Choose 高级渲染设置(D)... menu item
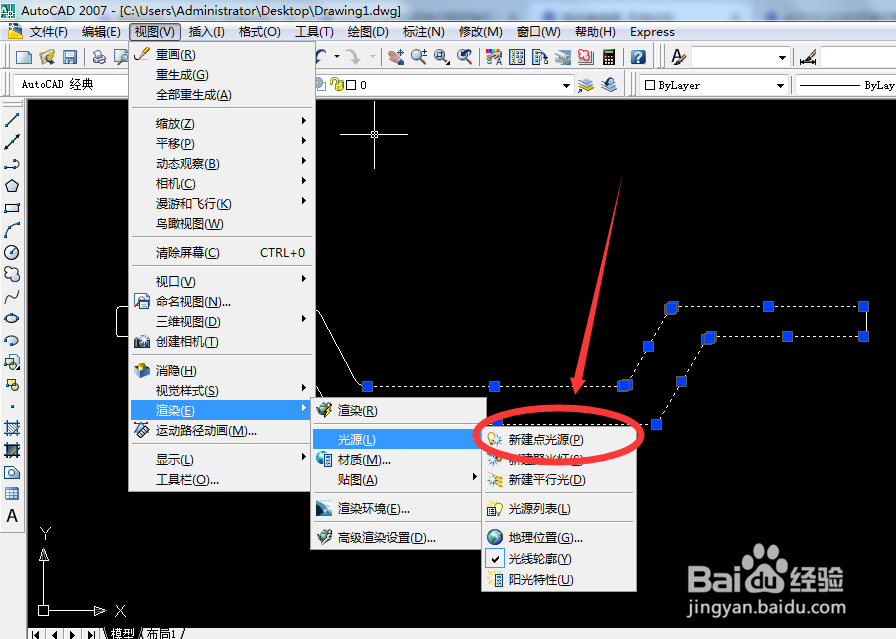Screen dimensions: 896x639 [397, 538]
